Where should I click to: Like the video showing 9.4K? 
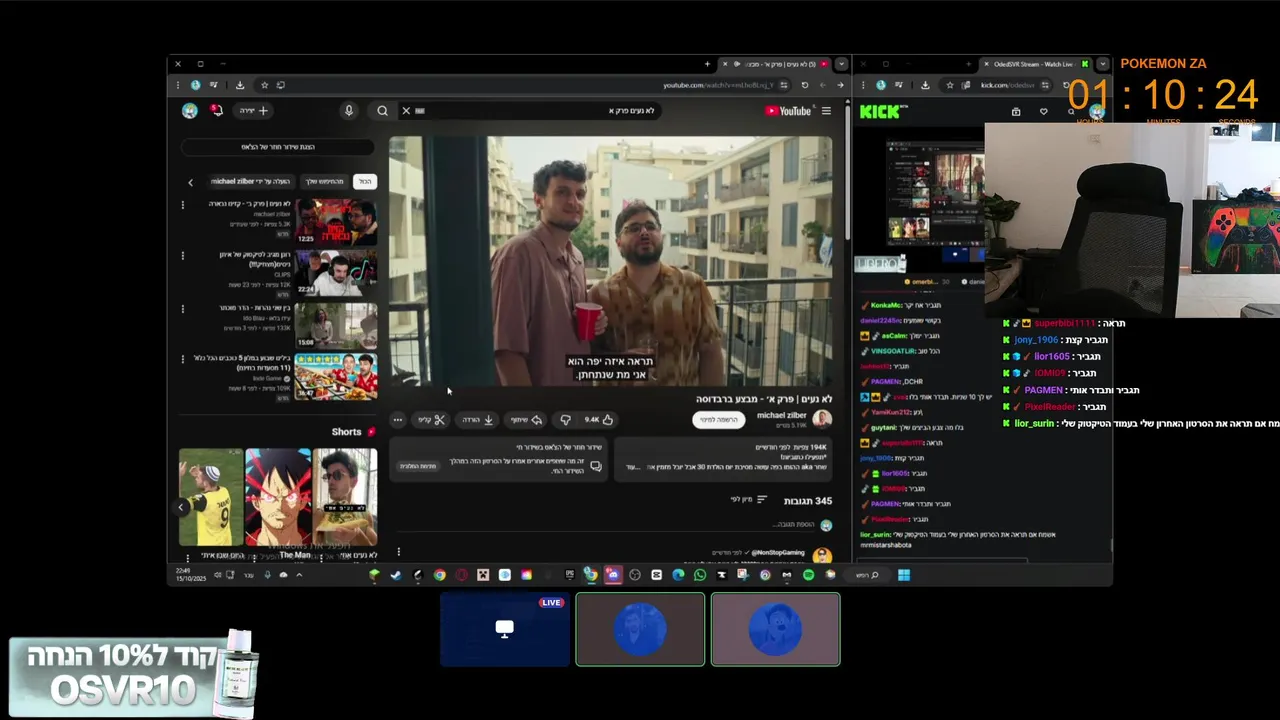[599, 420]
